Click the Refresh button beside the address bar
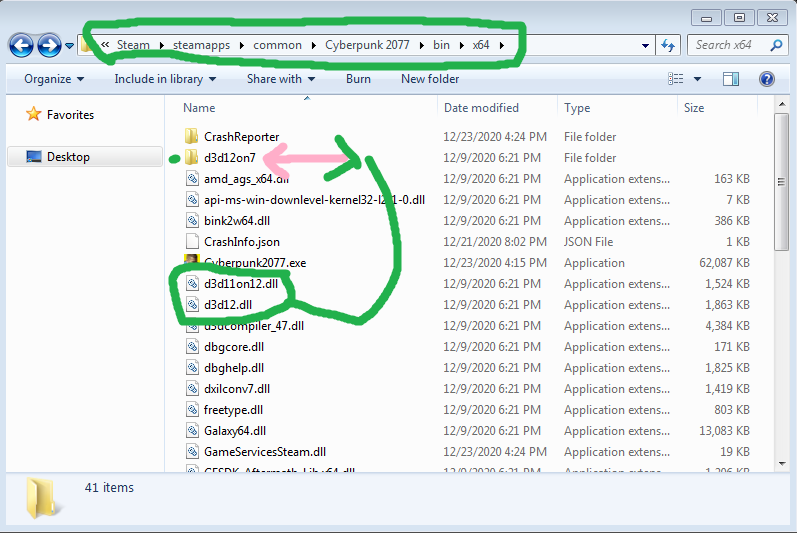This screenshot has width=797, height=533. click(668, 45)
